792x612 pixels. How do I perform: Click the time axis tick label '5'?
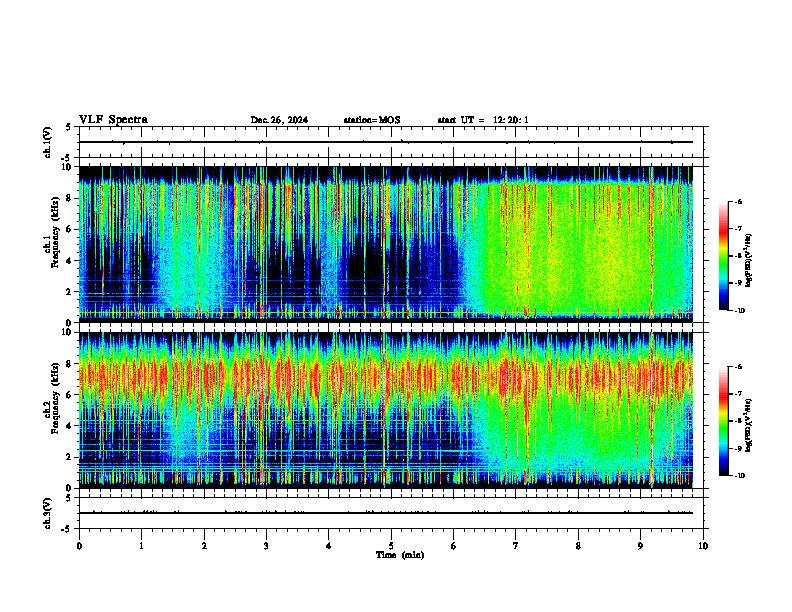pos(391,546)
